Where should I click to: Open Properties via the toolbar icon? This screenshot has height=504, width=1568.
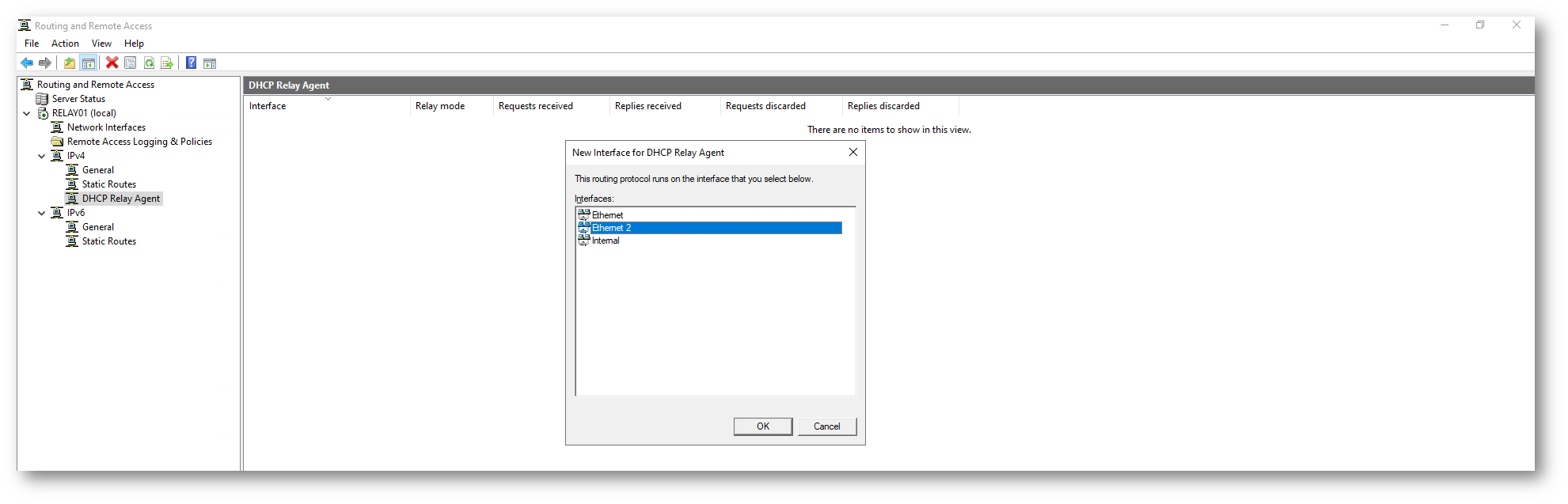pyautogui.click(x=131, y=63)
